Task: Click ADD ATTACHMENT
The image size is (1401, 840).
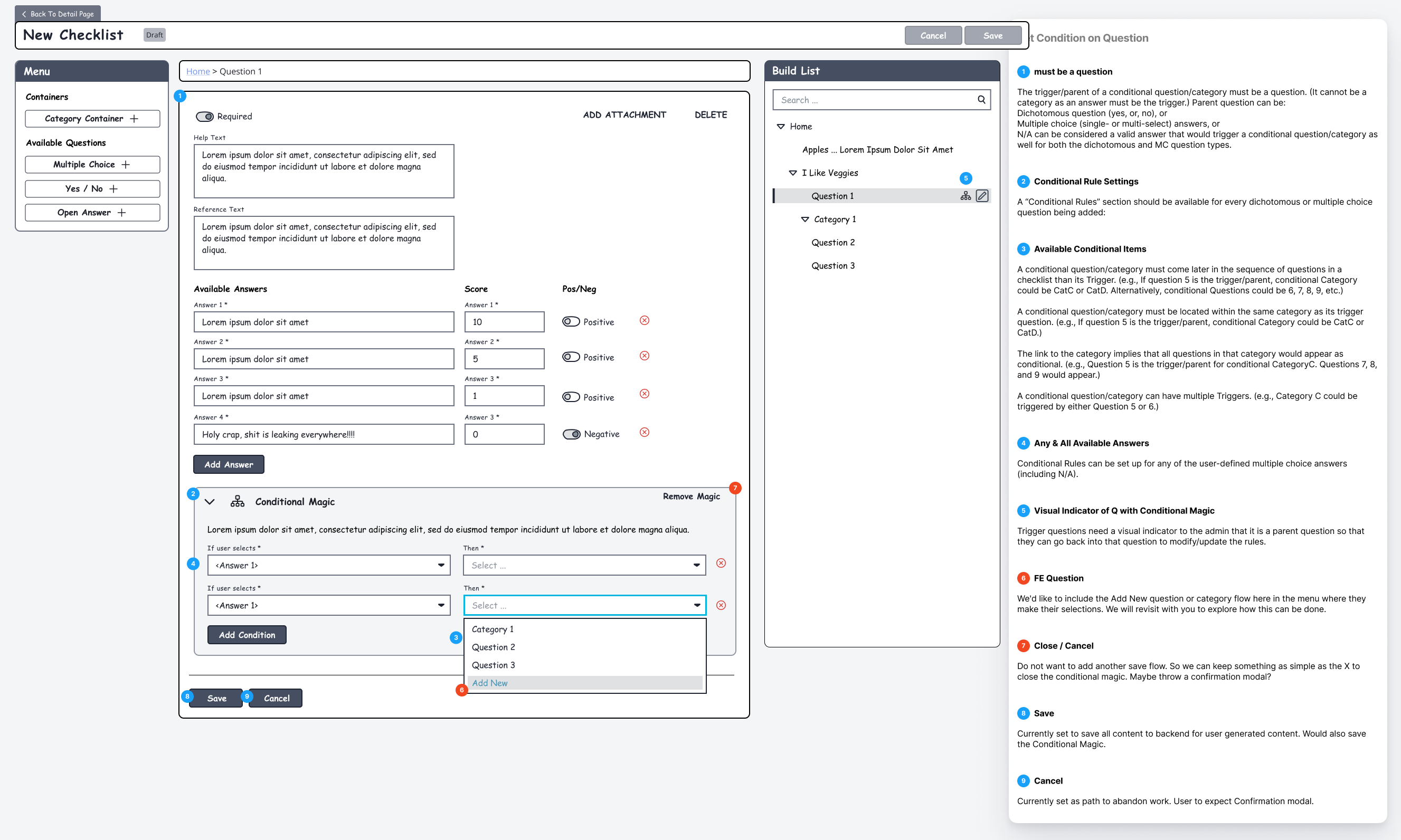Action: click(624, 114)
